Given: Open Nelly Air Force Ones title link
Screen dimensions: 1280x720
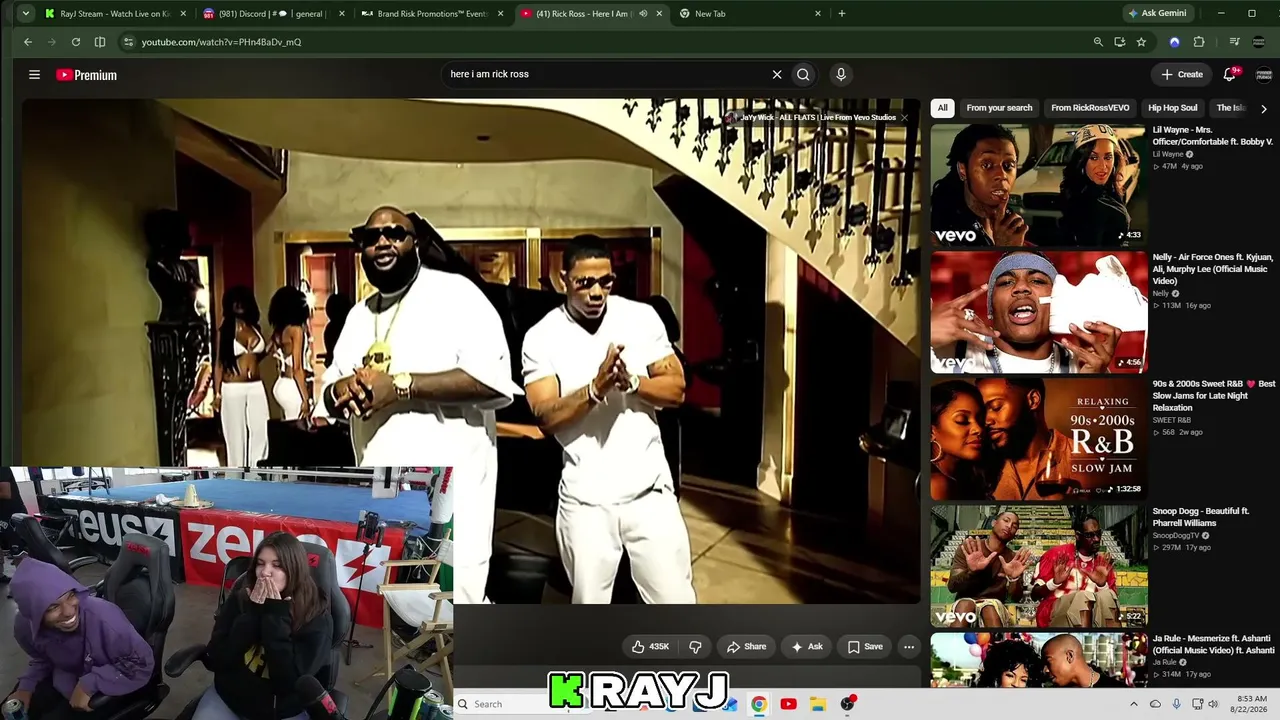Looking at the screenshot, I should [x=1211, y=269].
